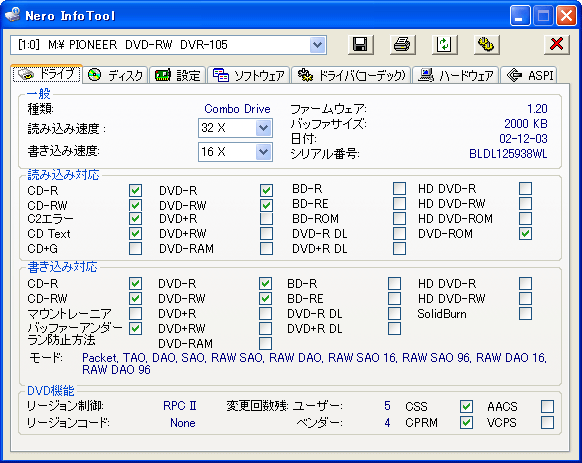Minimize the Nero InfoTool window

(x=520, y=16)
